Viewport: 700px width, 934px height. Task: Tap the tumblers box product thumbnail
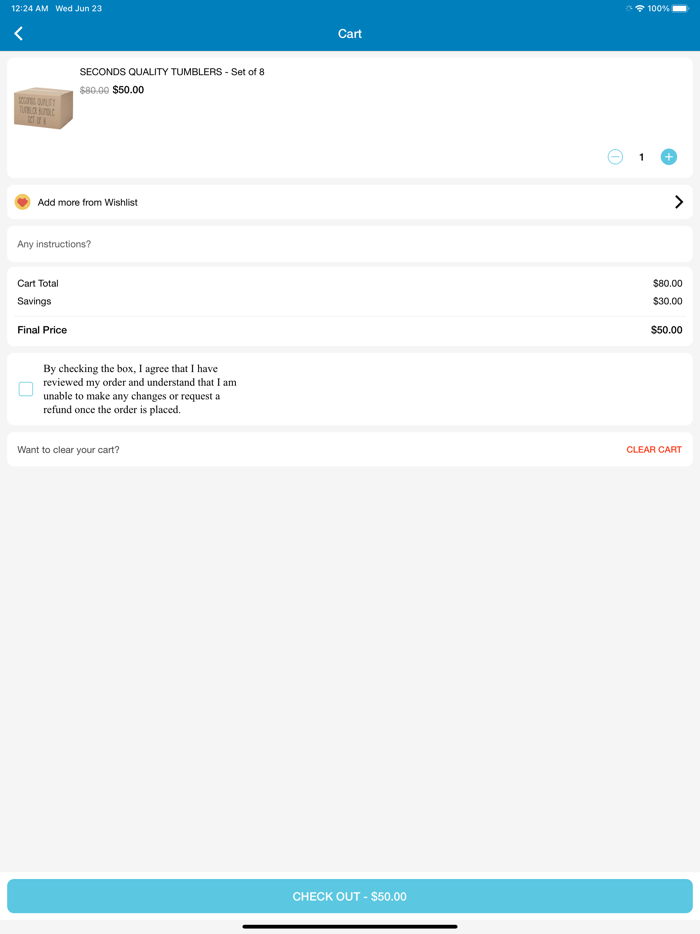[43, 108]
